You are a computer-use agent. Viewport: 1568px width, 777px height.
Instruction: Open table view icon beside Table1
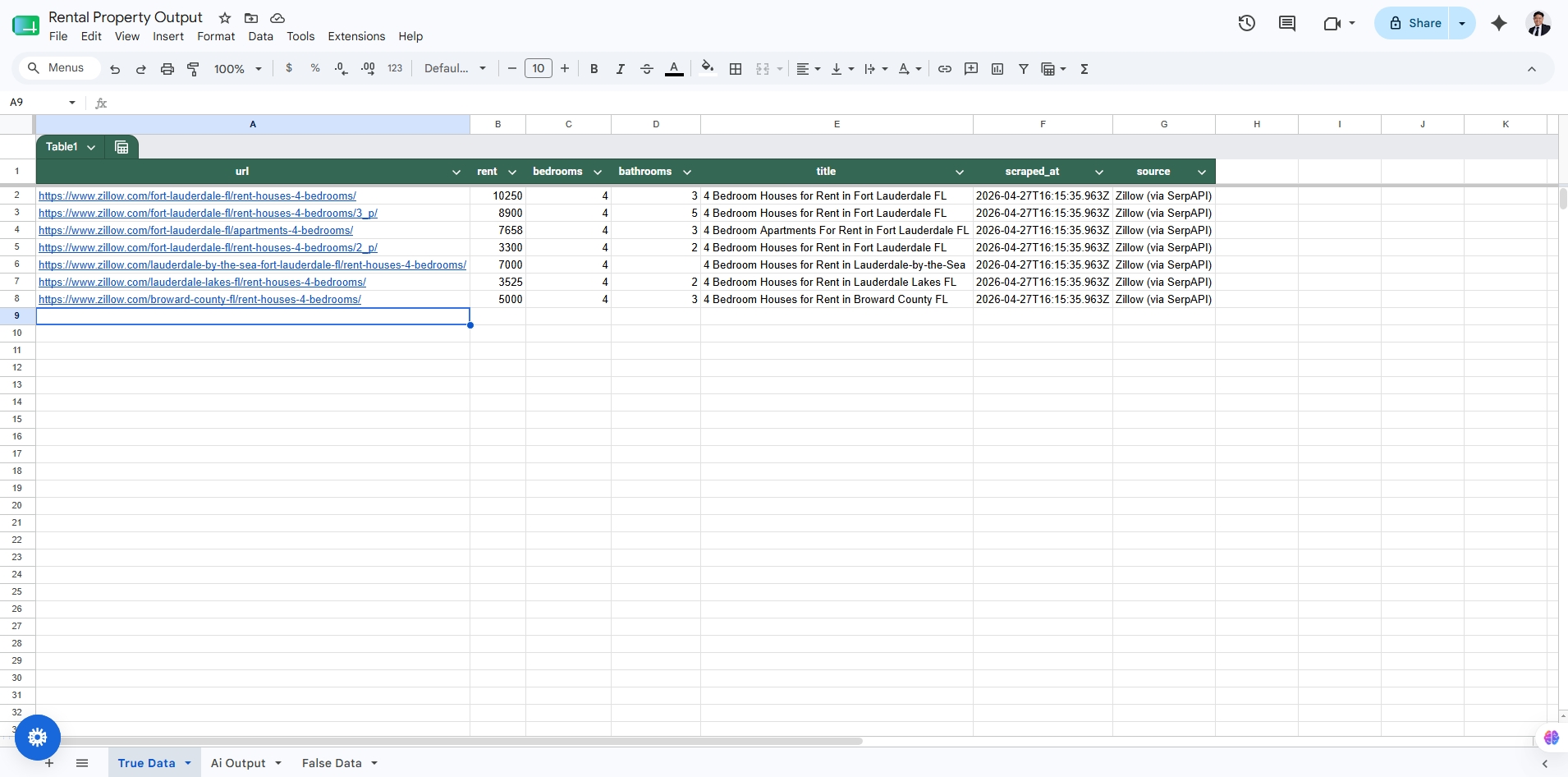click(x=121, y=147)
